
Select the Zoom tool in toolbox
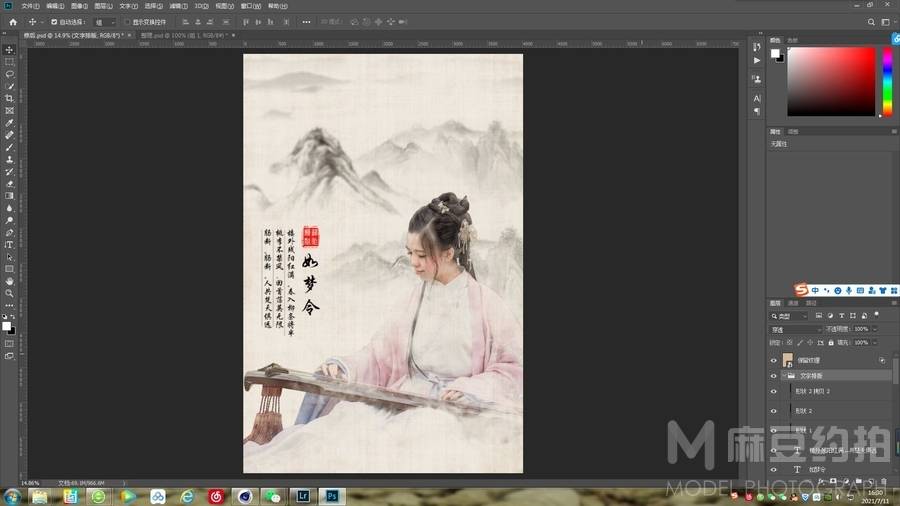(x=9, y=293)
